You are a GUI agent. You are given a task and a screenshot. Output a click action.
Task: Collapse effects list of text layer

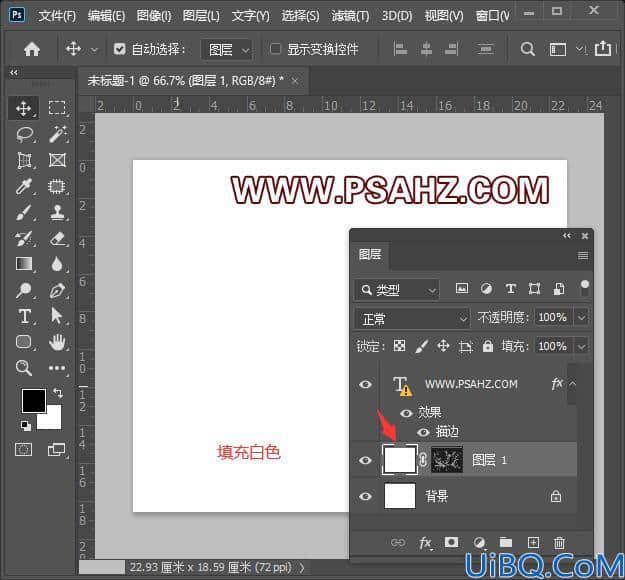pyautogui.click(x=573, y=384)
